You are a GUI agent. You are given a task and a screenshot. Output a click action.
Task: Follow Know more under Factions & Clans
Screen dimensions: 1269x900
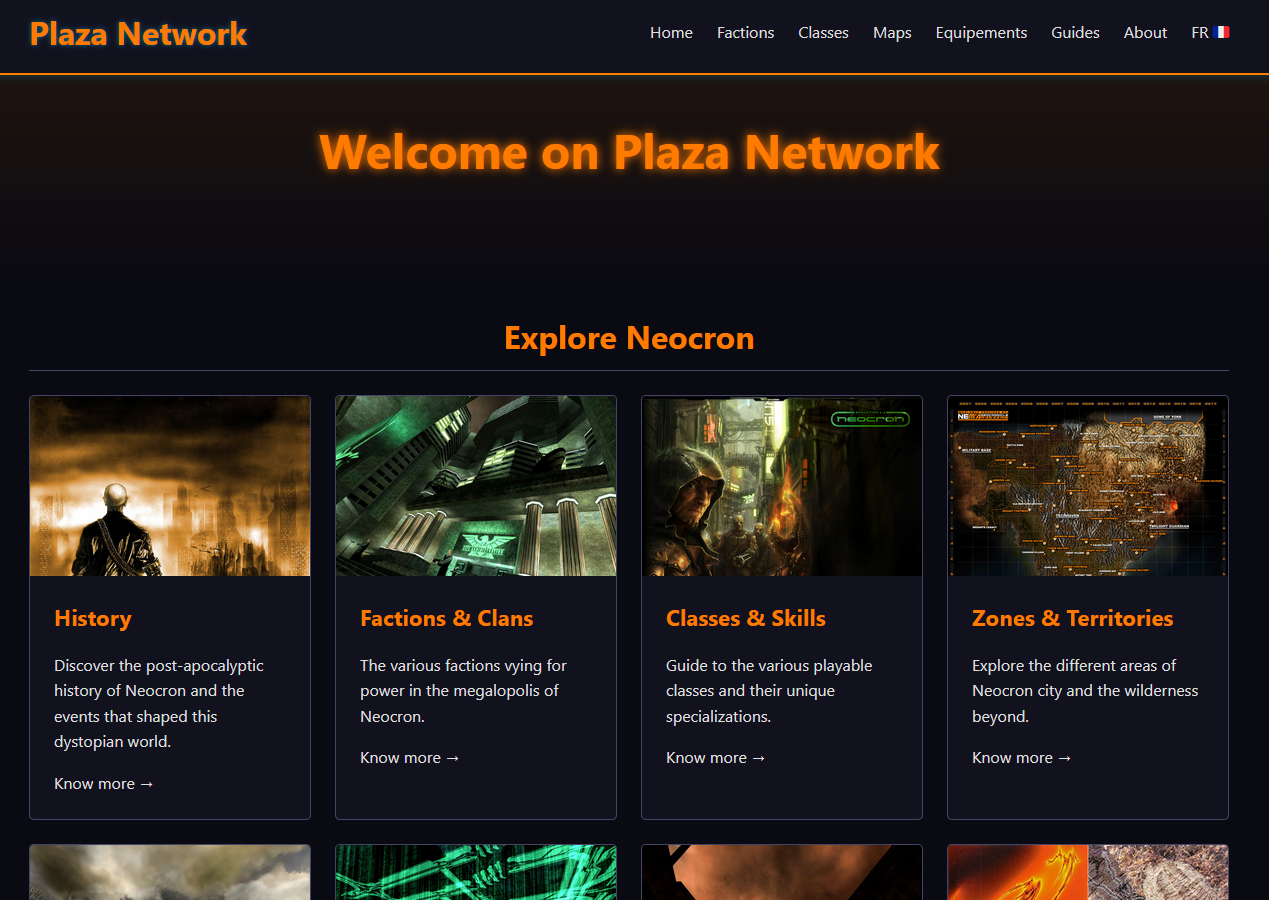(410, 757)
